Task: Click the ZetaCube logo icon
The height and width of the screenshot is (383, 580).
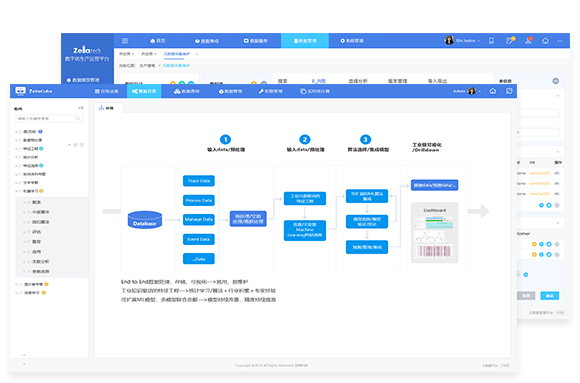Action: point(20,91)
